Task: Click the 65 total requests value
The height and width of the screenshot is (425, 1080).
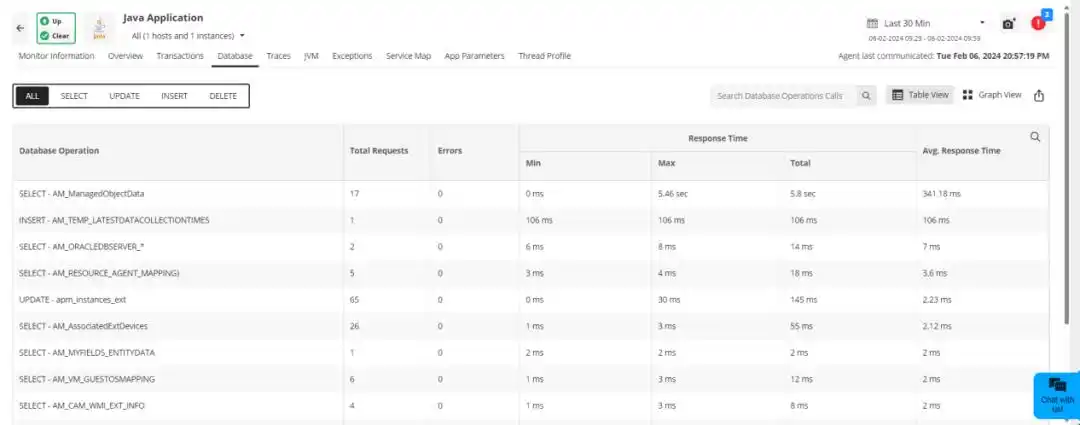Action: click(x=354, y=300)
